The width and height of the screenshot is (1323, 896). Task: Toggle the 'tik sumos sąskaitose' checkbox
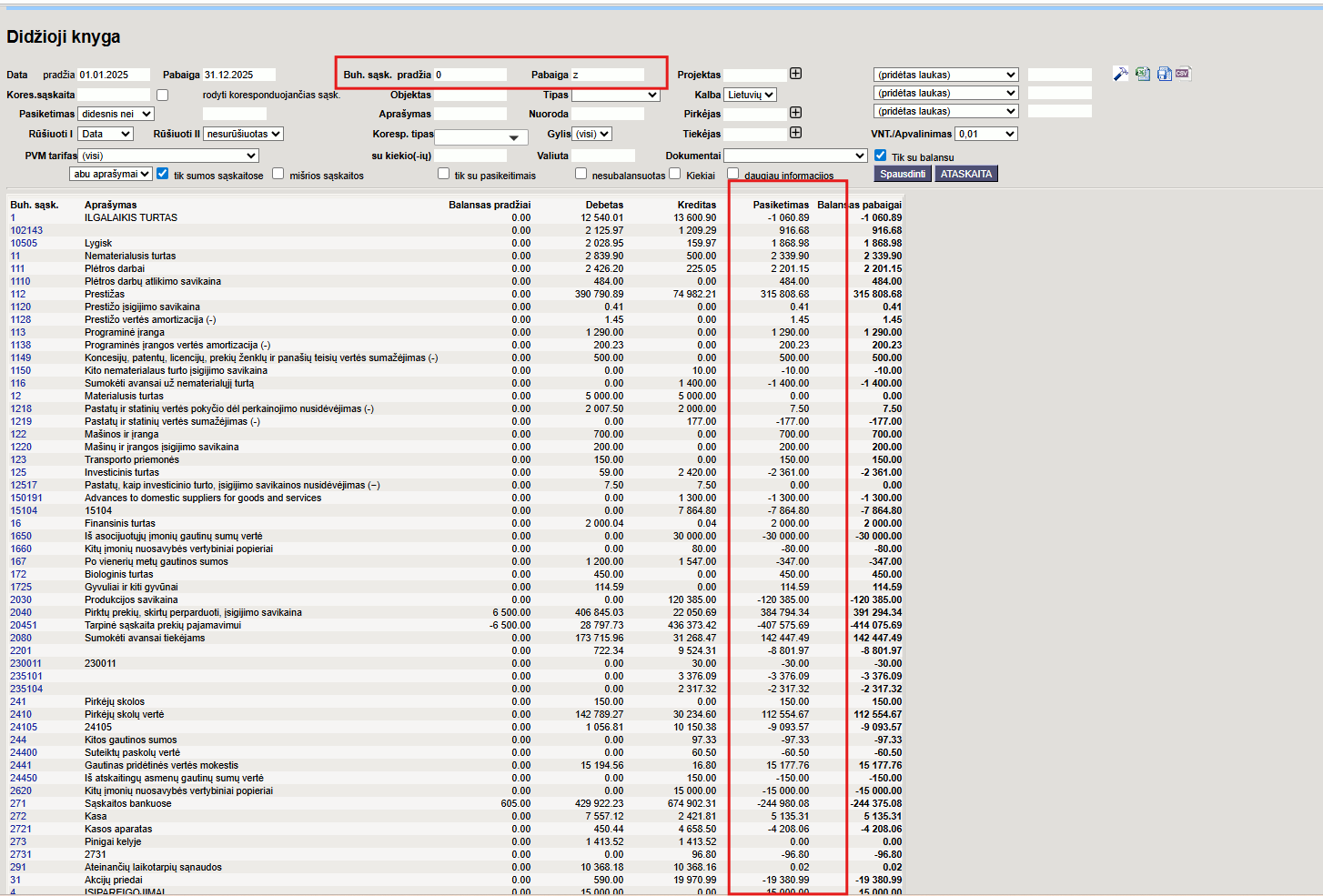(163, 174)
